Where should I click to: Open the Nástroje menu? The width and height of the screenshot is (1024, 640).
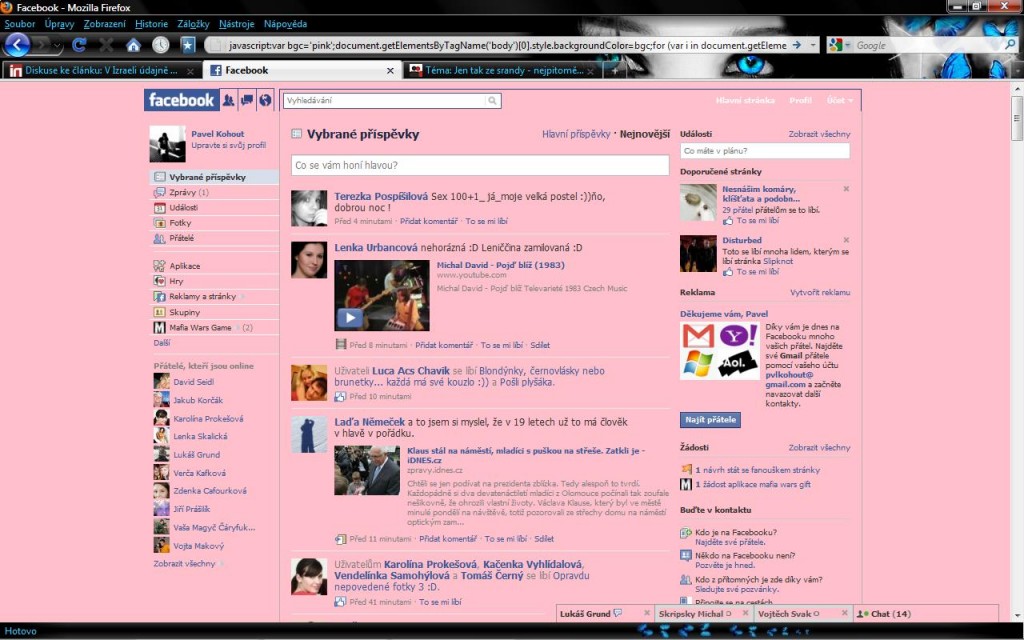(x=236, y=24)
